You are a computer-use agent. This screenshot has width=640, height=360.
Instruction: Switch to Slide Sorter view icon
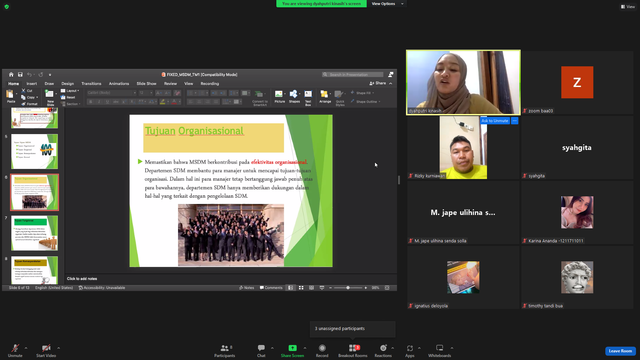click(x=301, y=288)
